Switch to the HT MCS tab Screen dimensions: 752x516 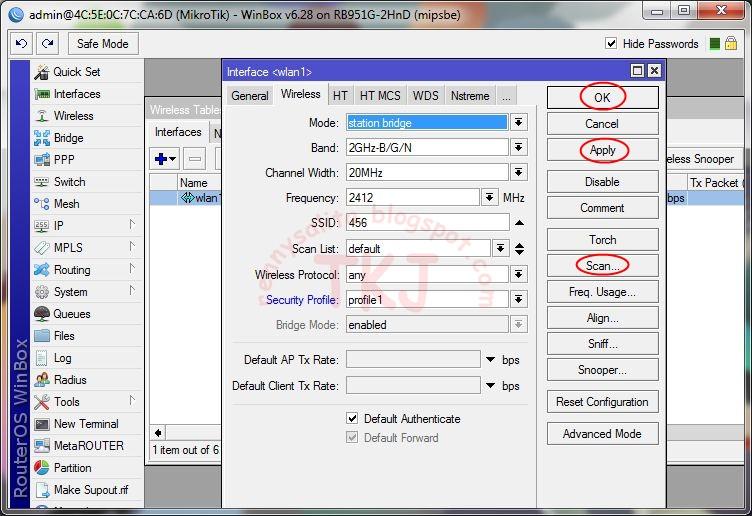click(x=380, y=95)
